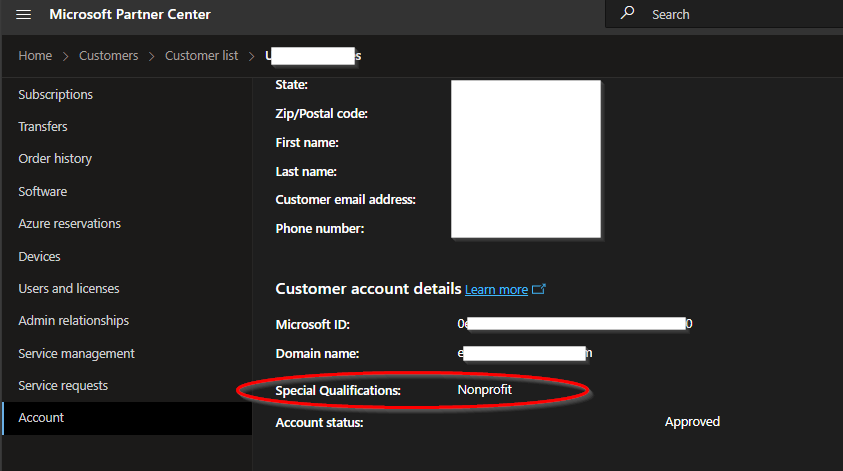Click the Special Qualifications label
Screen dimensions: 843x471
[338, 391]
